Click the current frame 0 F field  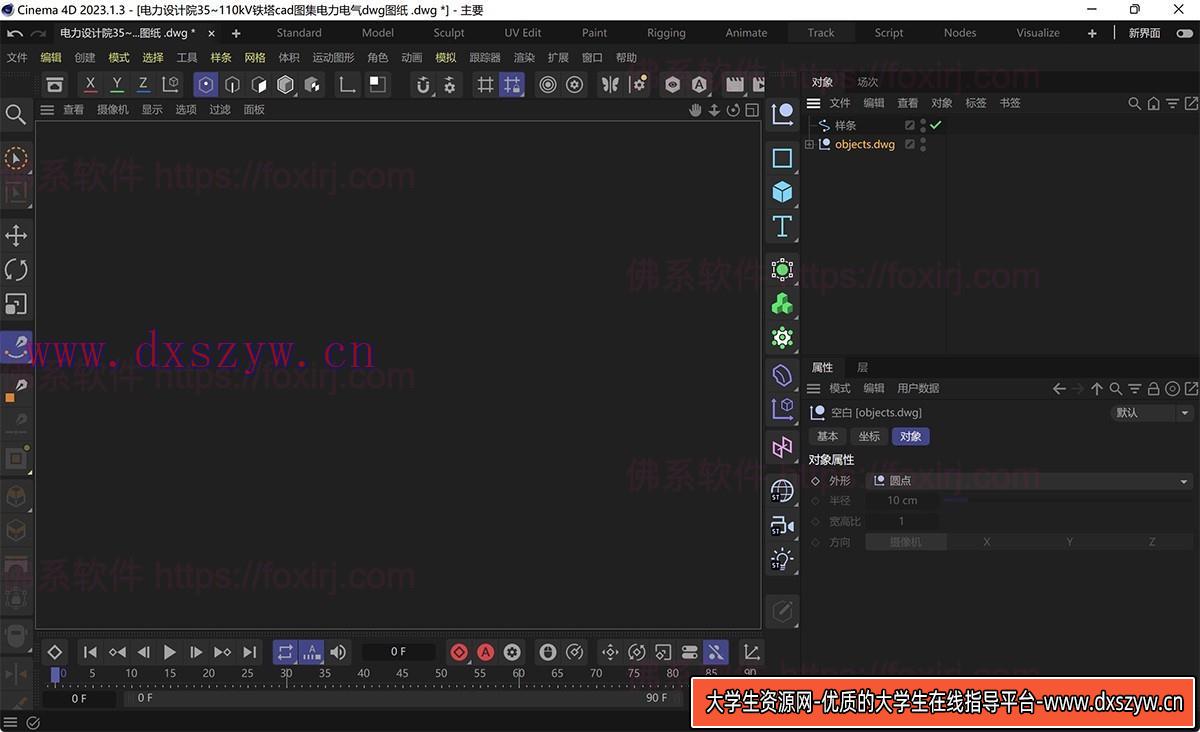click(x=398, y=652)
